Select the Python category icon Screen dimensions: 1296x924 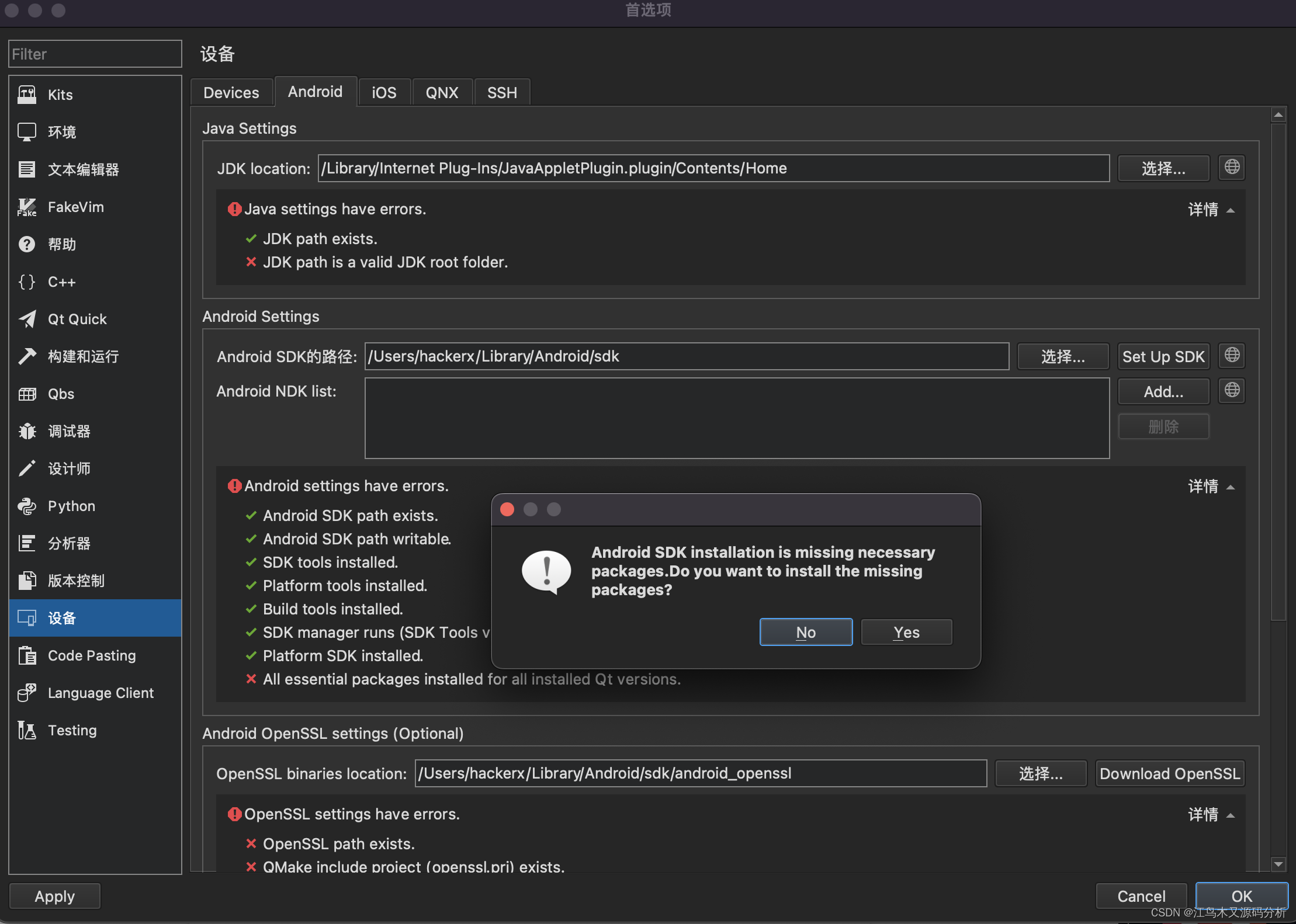point(27,506)
